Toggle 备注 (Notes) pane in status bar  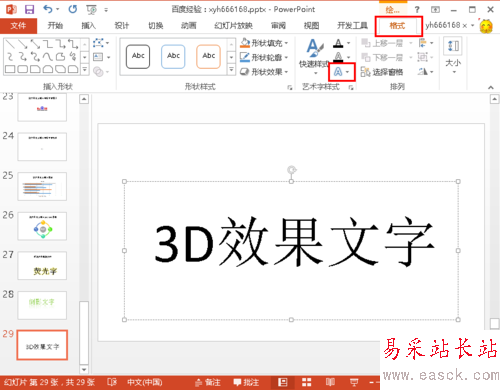pos(208,382)
